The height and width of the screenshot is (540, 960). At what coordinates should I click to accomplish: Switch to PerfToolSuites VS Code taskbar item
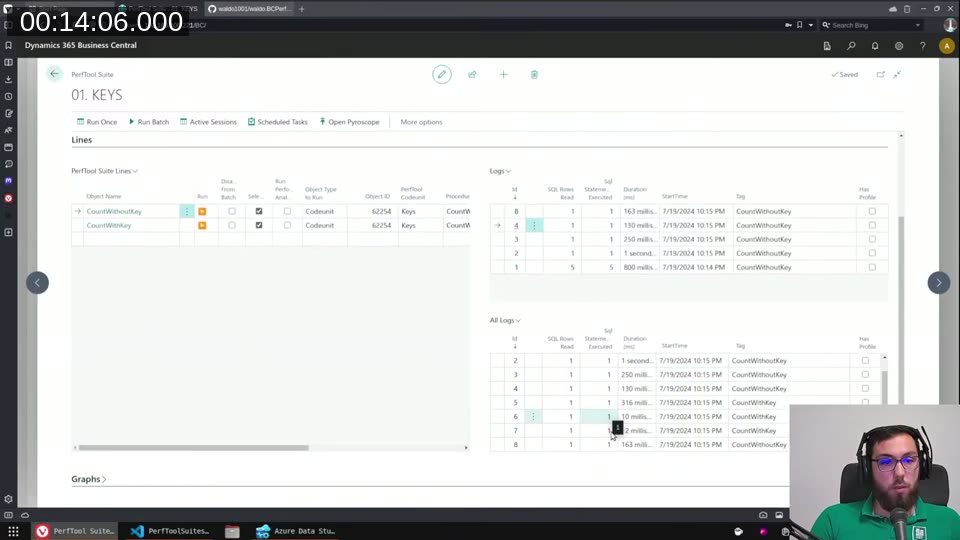(x=170, y=531)
